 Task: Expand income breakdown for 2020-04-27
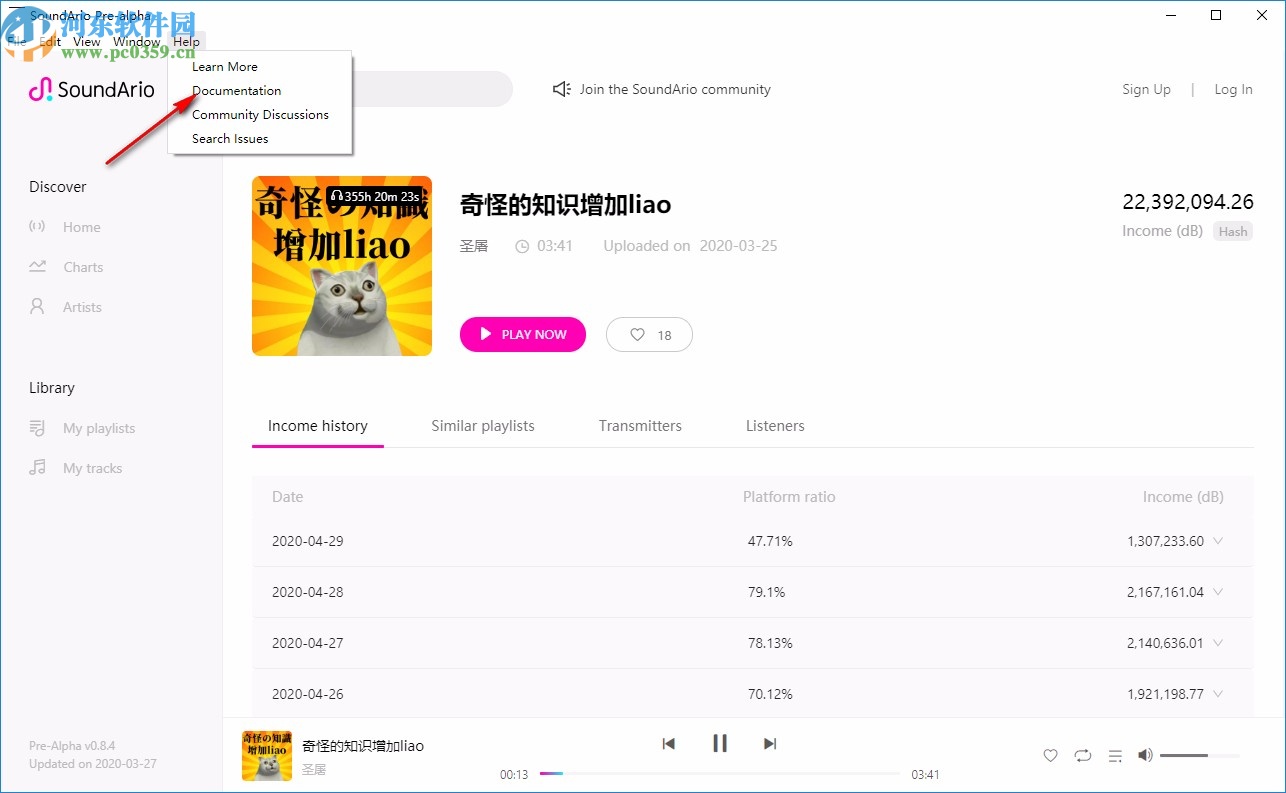pyautogui.click(x=1219, y=643)
